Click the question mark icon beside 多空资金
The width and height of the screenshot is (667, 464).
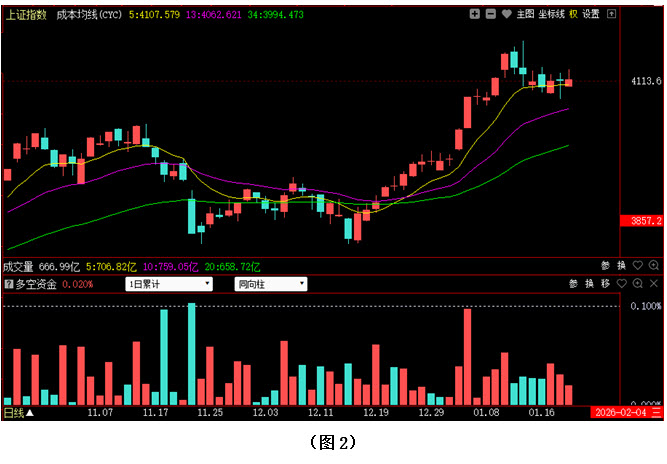9,284
